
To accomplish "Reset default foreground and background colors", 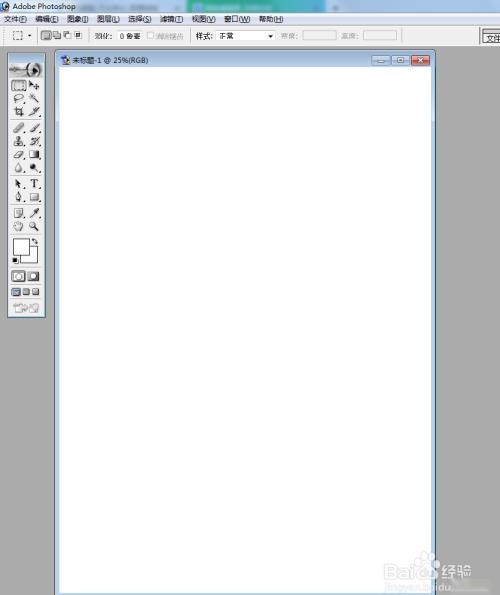I will click(x=15, y=260).
